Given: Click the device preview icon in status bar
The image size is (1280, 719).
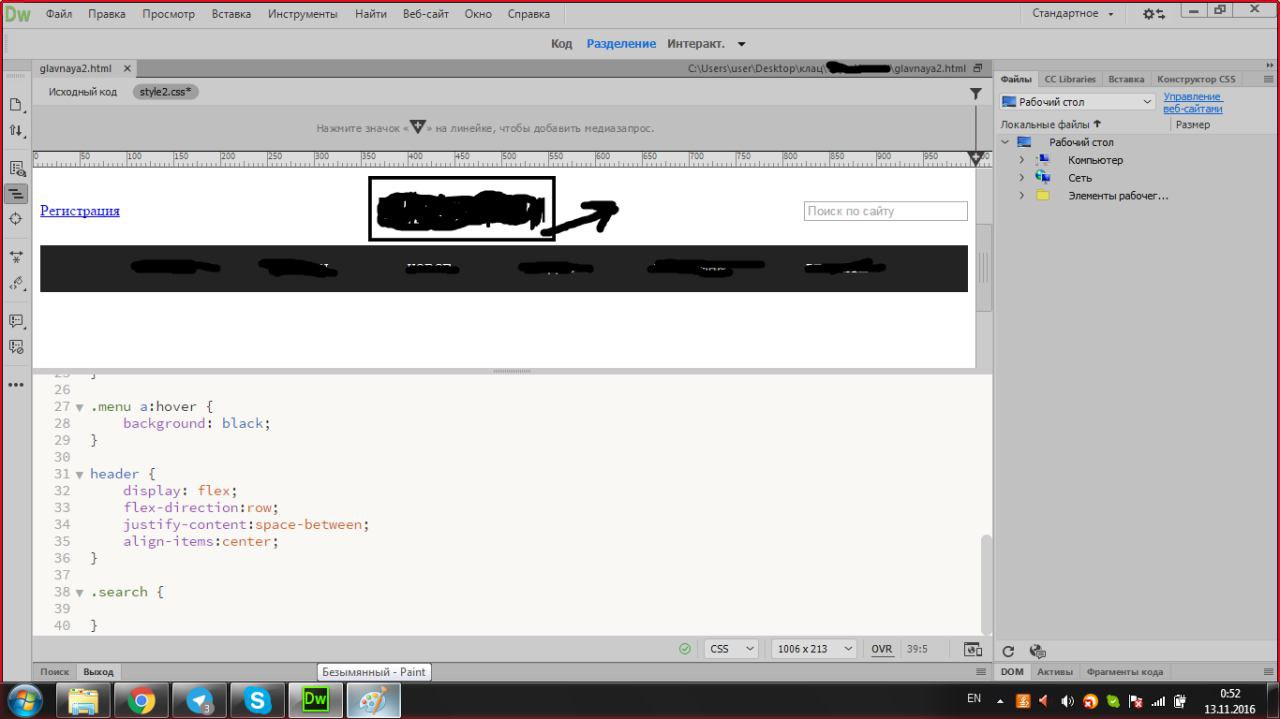Looking at the screenshot, I should (x=972, y=649).
